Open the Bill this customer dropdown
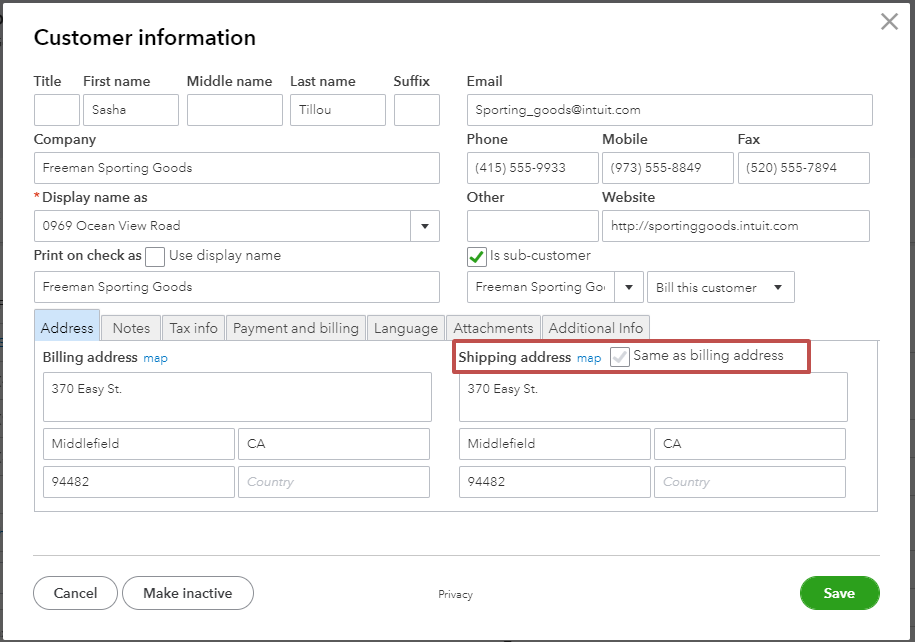 720,287
